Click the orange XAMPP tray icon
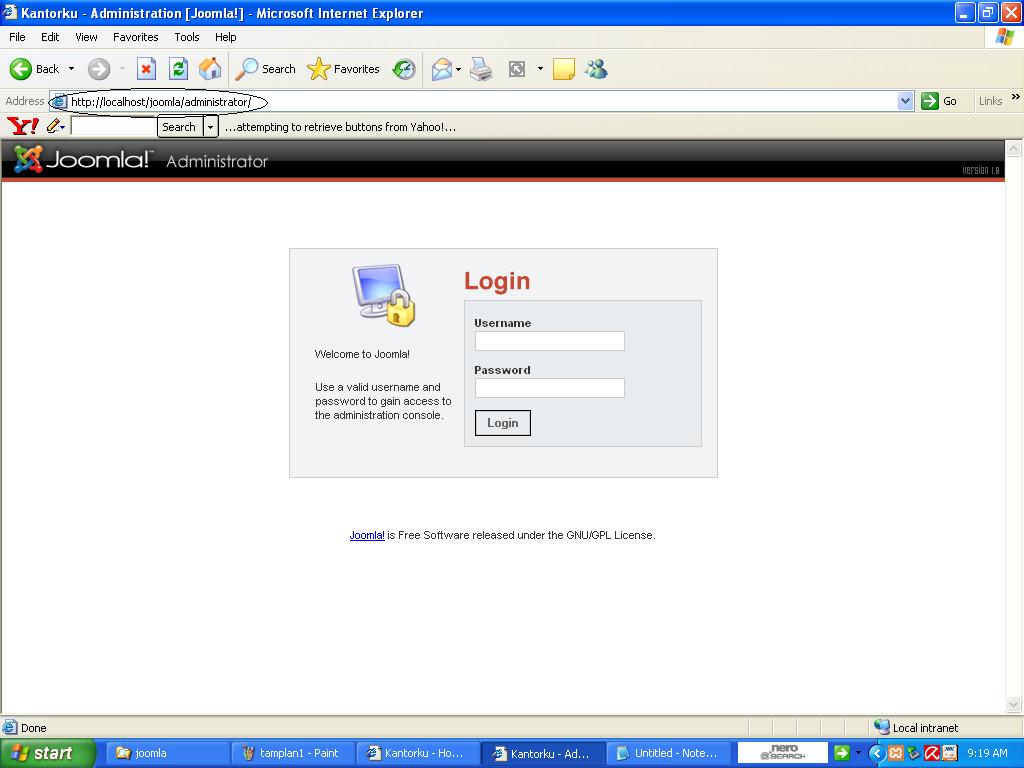The width and height of the screenshot is (1024, 768). 895,753
